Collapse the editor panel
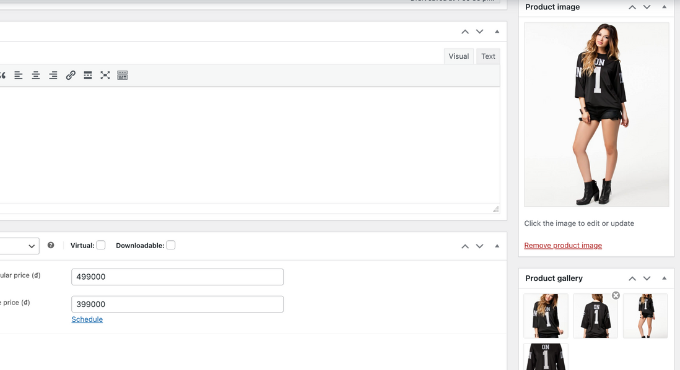Viewport: 680px width, 370px height. 497,32
